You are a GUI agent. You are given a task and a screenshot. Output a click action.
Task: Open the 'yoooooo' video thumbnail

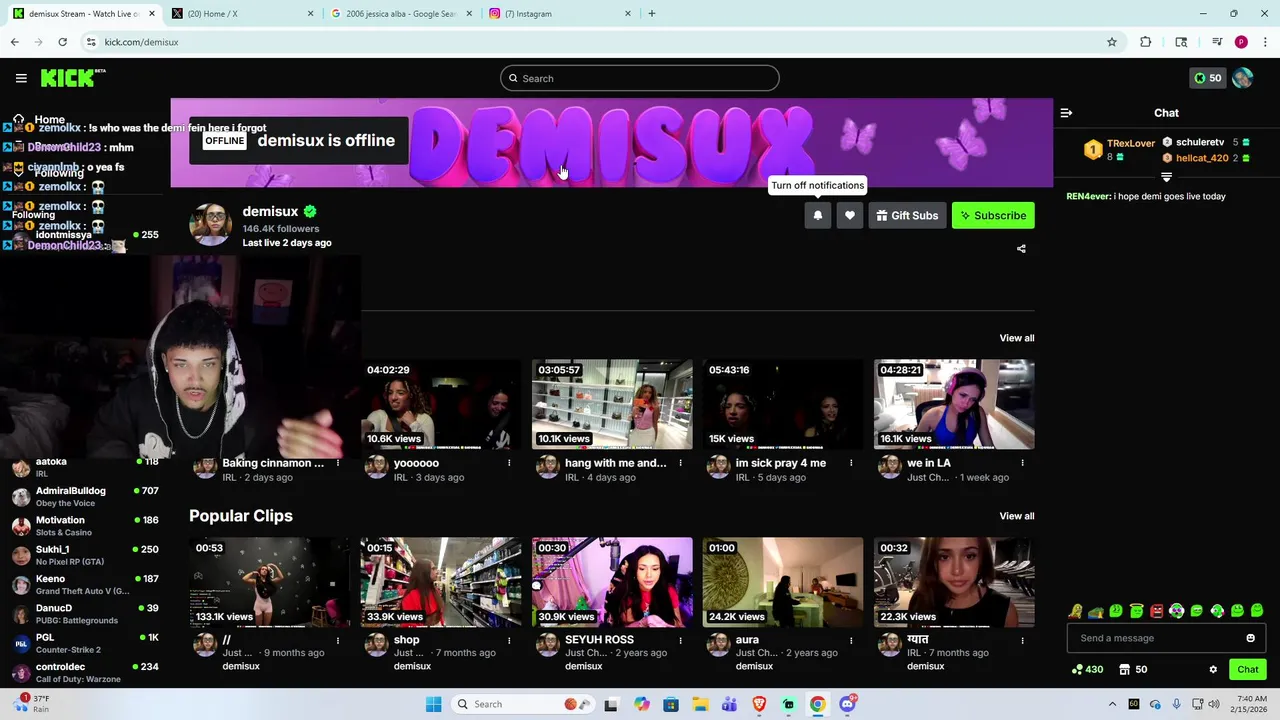441,404
